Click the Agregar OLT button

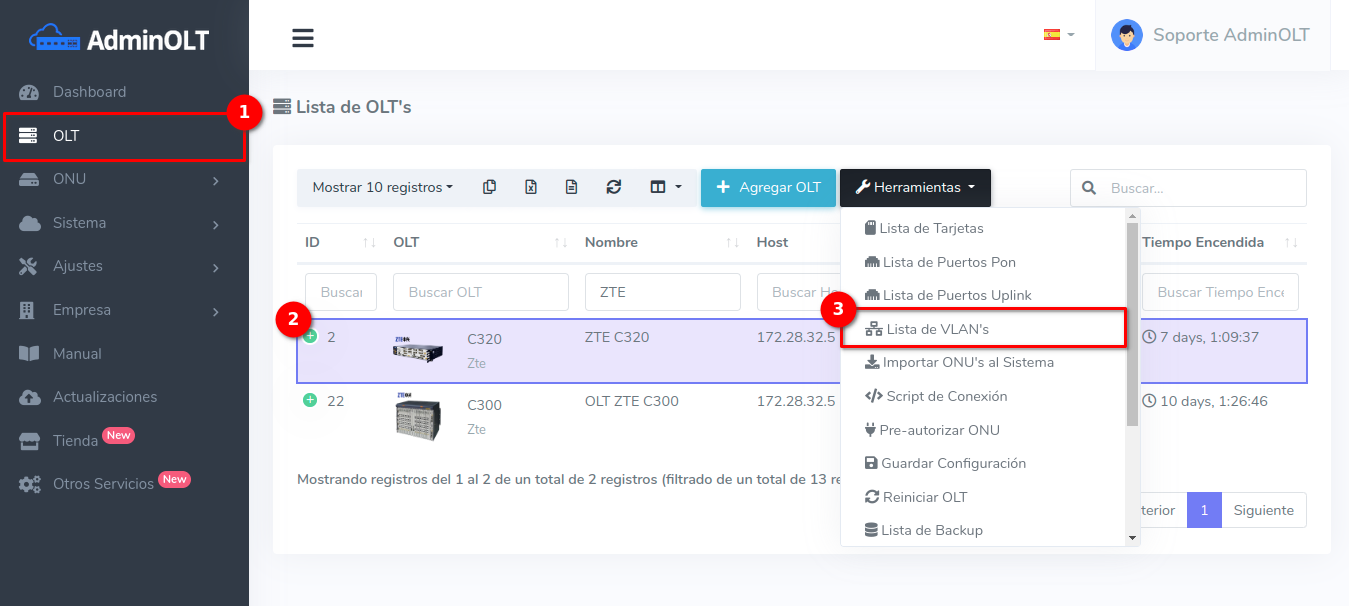768,187
